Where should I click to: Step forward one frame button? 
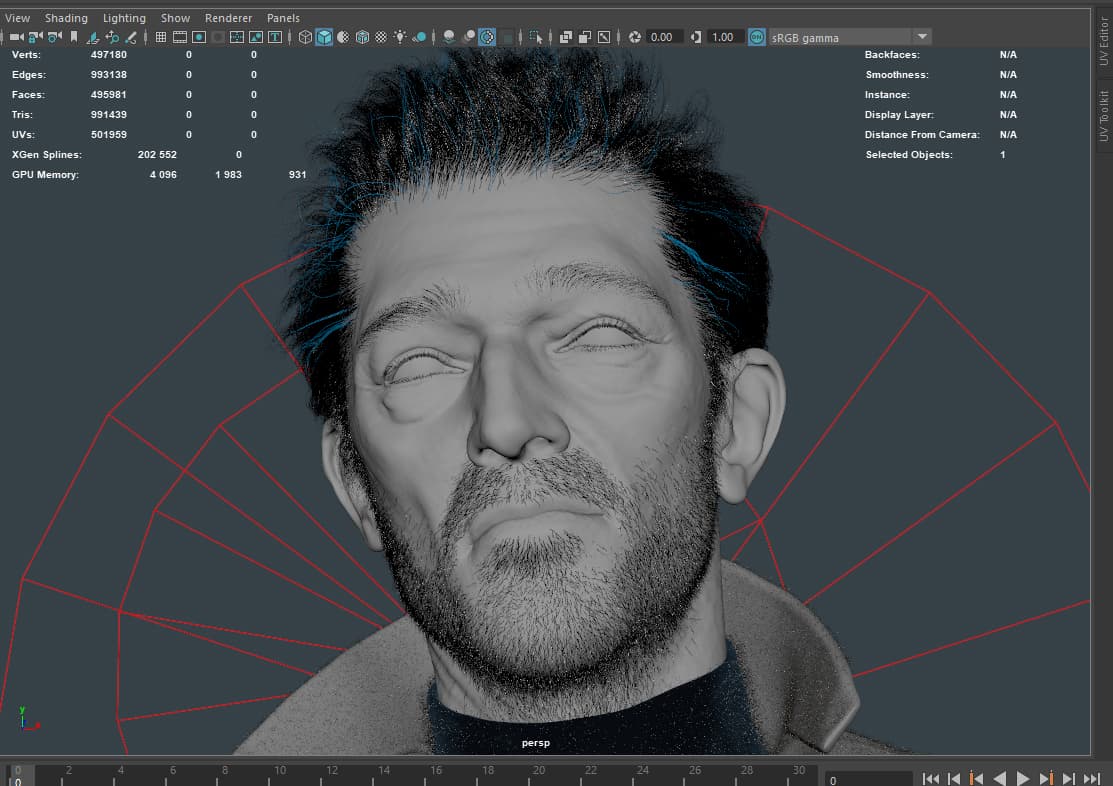pyautogui.click(x=1068, y=779)
